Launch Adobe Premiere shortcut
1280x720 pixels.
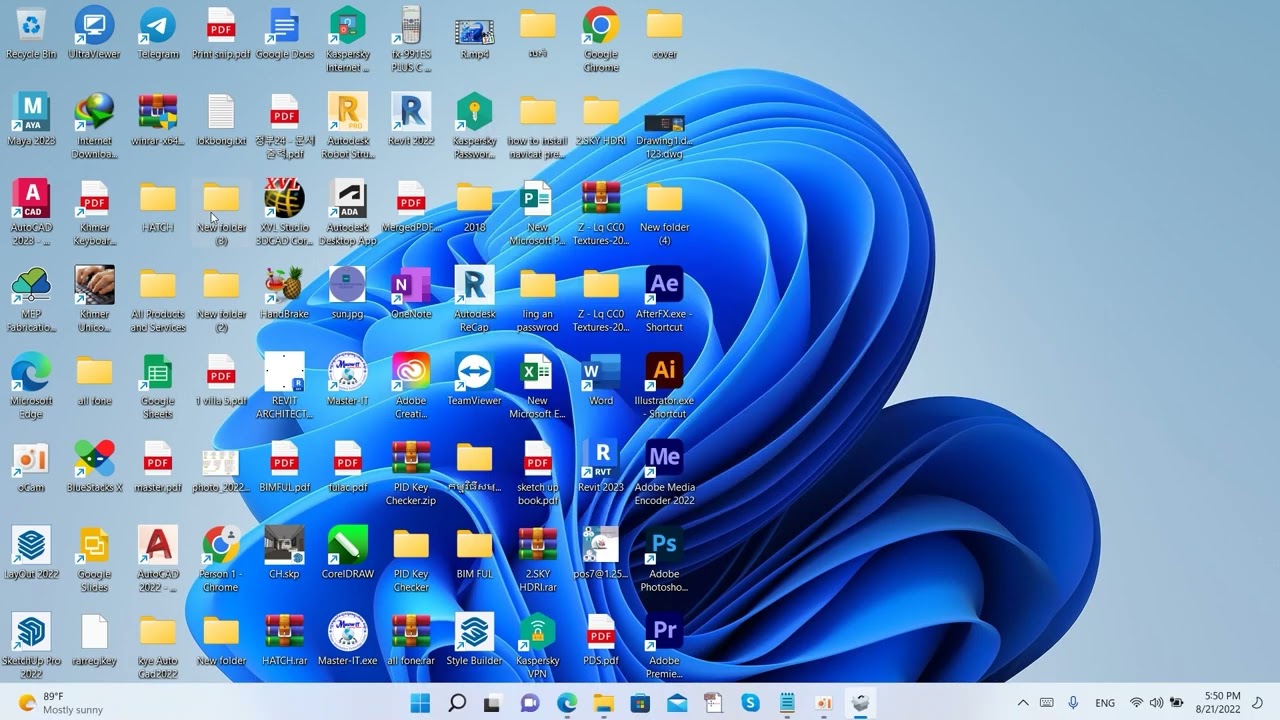pos(664,647)
